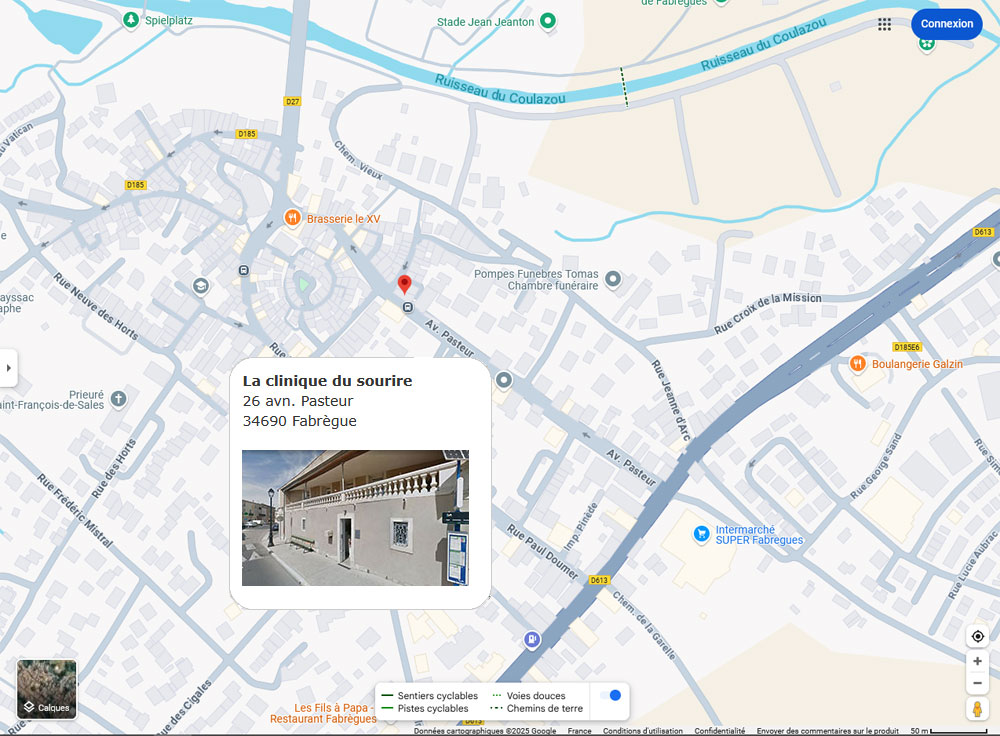Activate the Street View pegman
1000x736 pixels.
pyautogui.click(x=977, y=709)
